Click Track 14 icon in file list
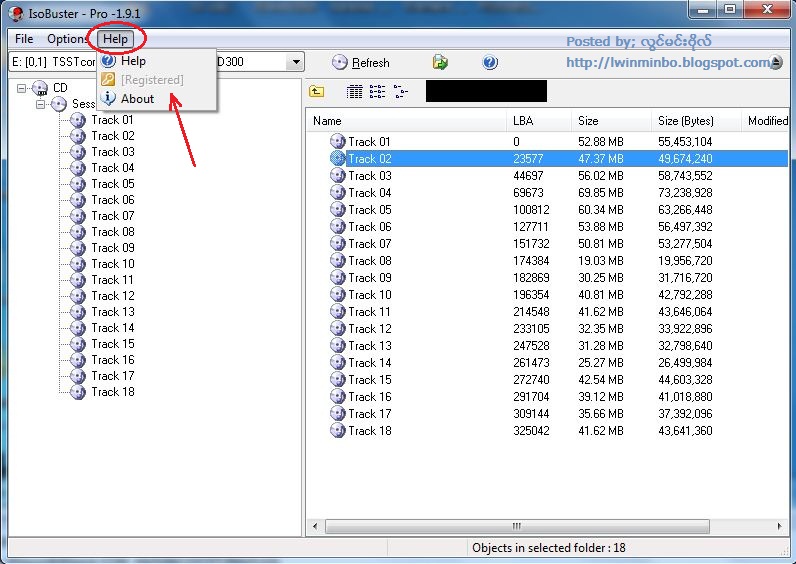 (x=338, y=362)
